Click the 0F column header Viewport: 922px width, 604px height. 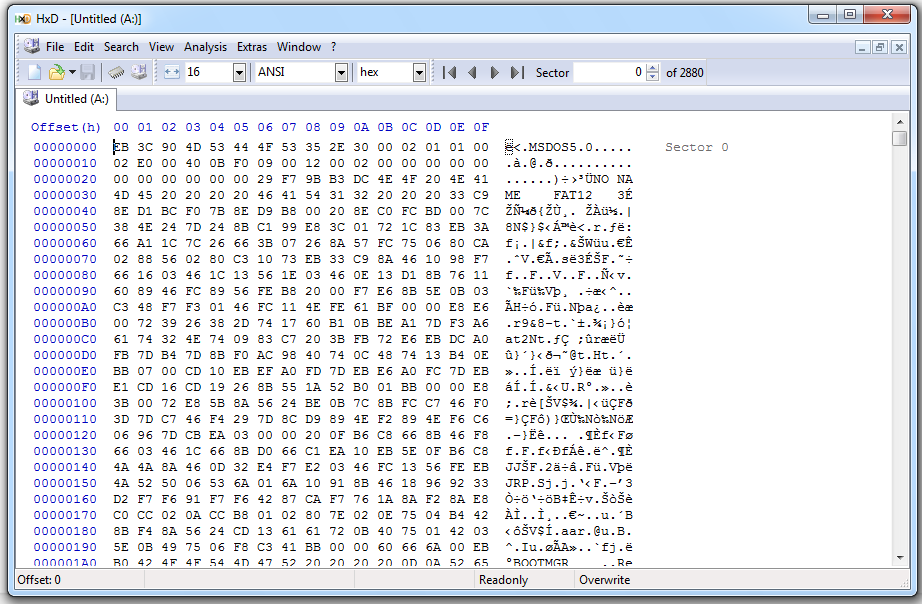pos(481,127)
